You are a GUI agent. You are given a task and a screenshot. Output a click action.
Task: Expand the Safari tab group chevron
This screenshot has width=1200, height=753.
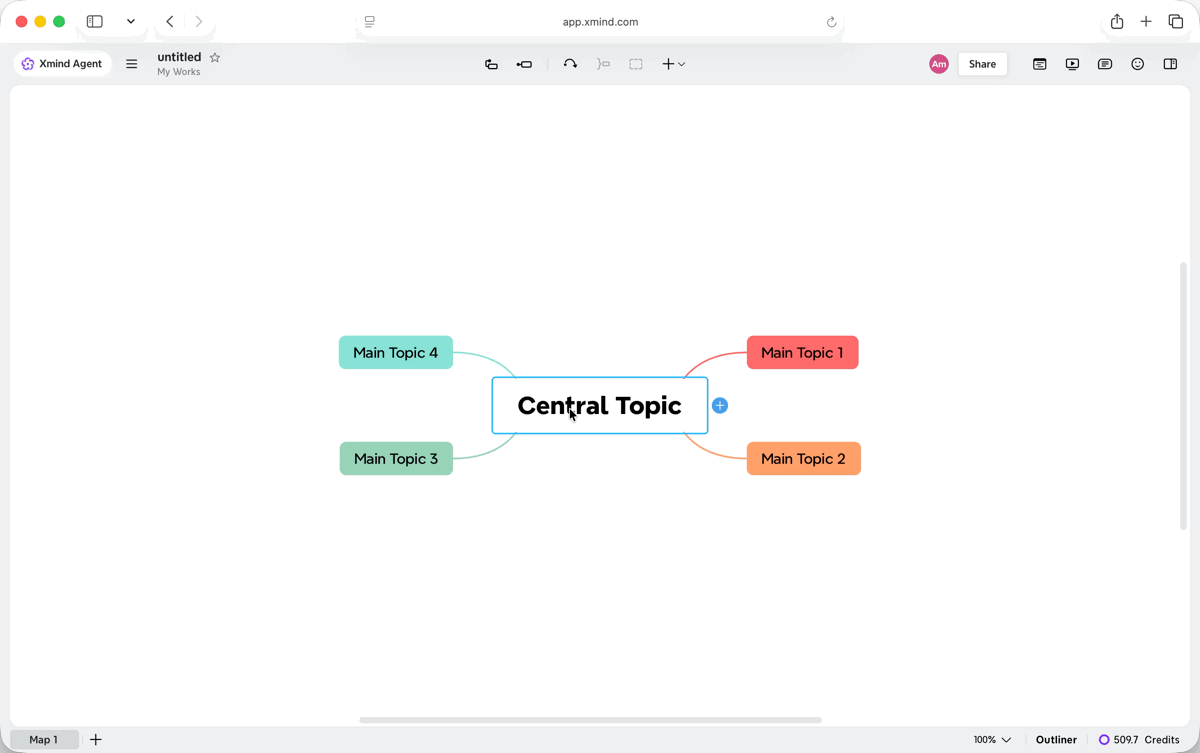[x=131, y=21]
